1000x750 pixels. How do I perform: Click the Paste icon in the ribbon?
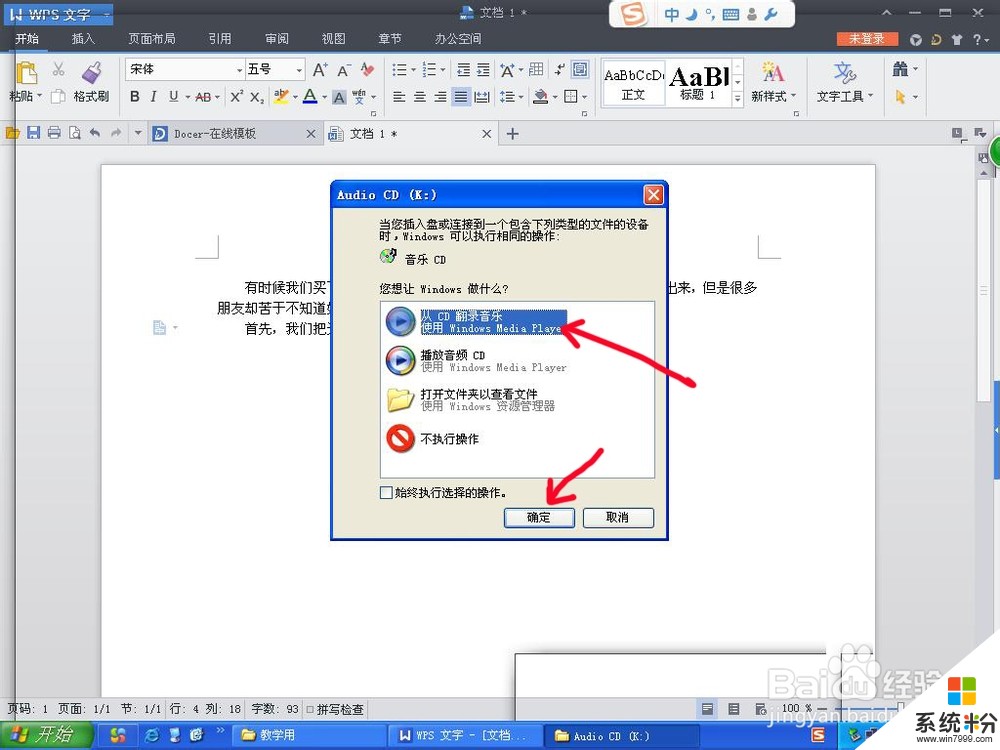[x=26, y=73]
